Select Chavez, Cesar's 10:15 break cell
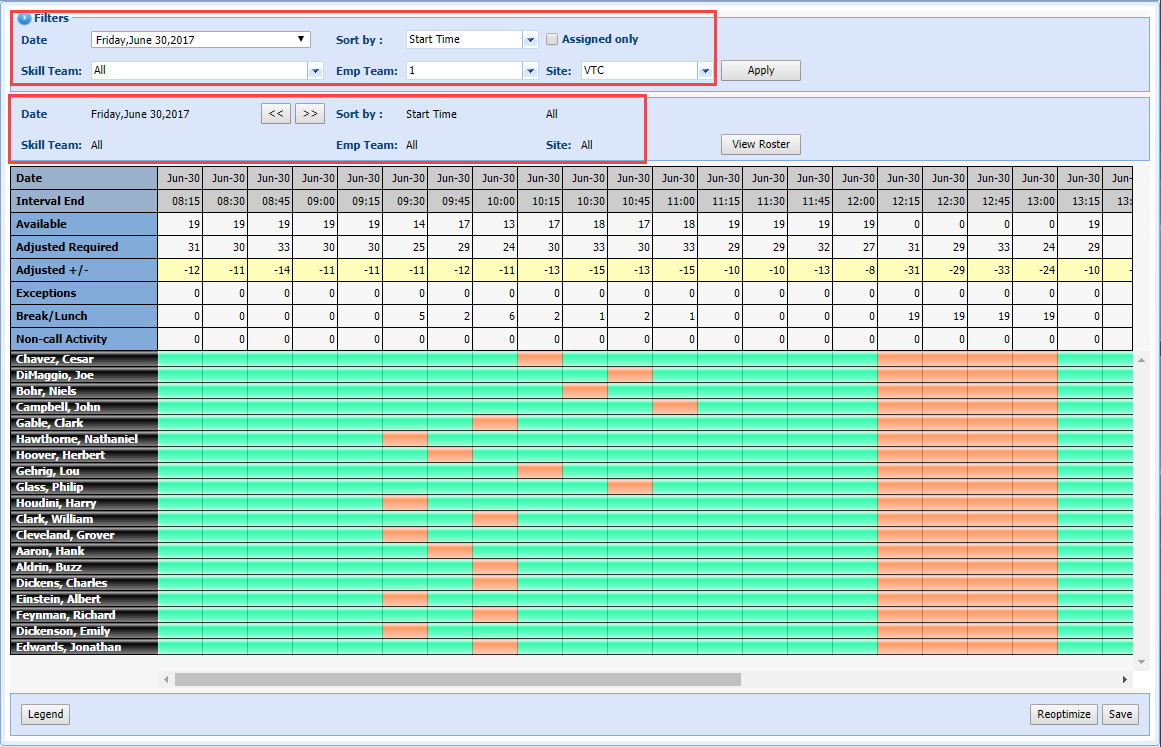This screenshot has width=1161, height=747. pos(540,359)
